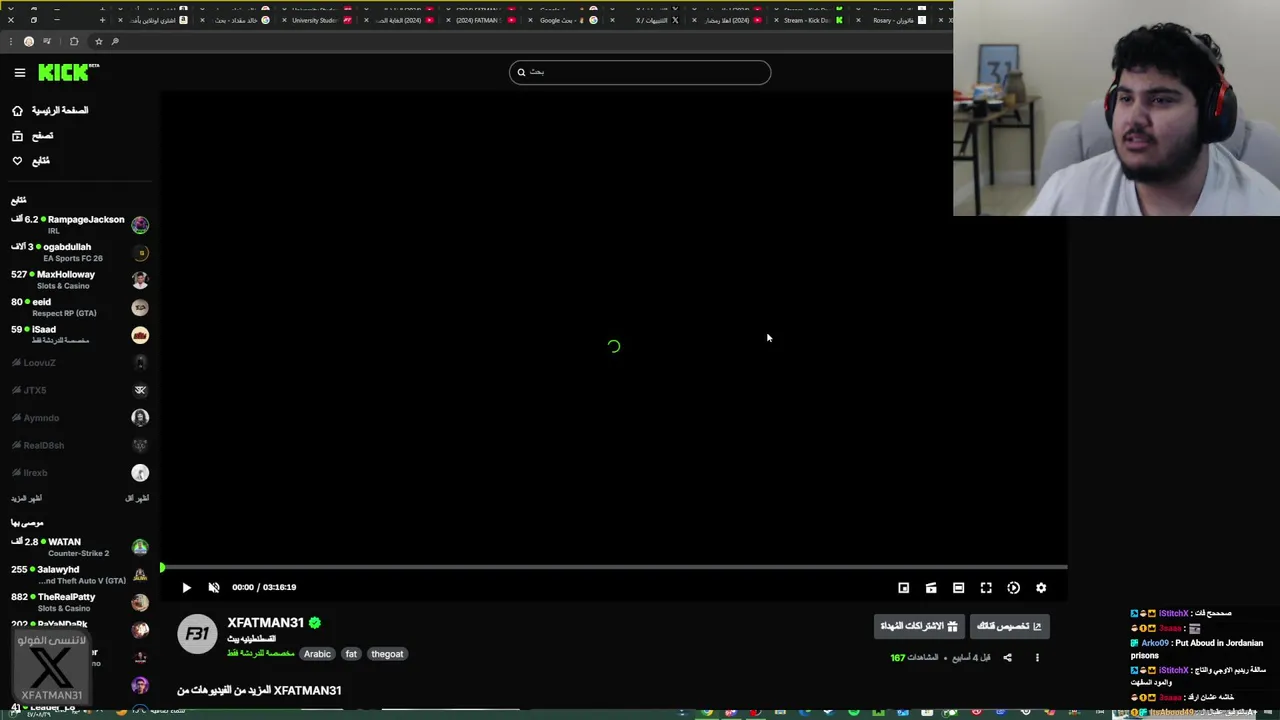Image resolution: width=1280 pixels, height=720 pixels.
Task: Open browser extensions puzzle icon
Action: (x=74, y=41)
